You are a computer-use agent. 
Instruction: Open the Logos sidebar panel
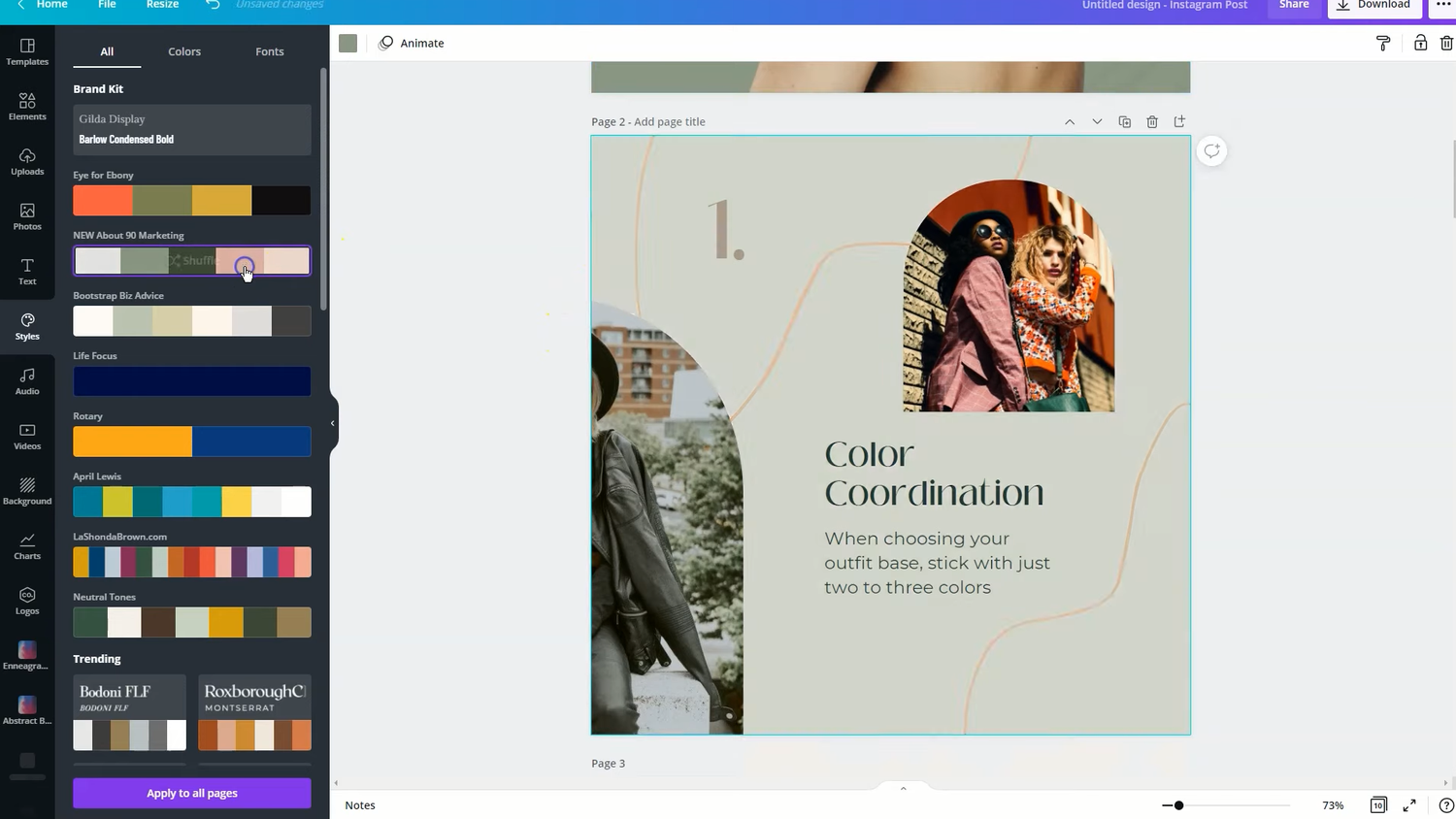click(27, 601)
